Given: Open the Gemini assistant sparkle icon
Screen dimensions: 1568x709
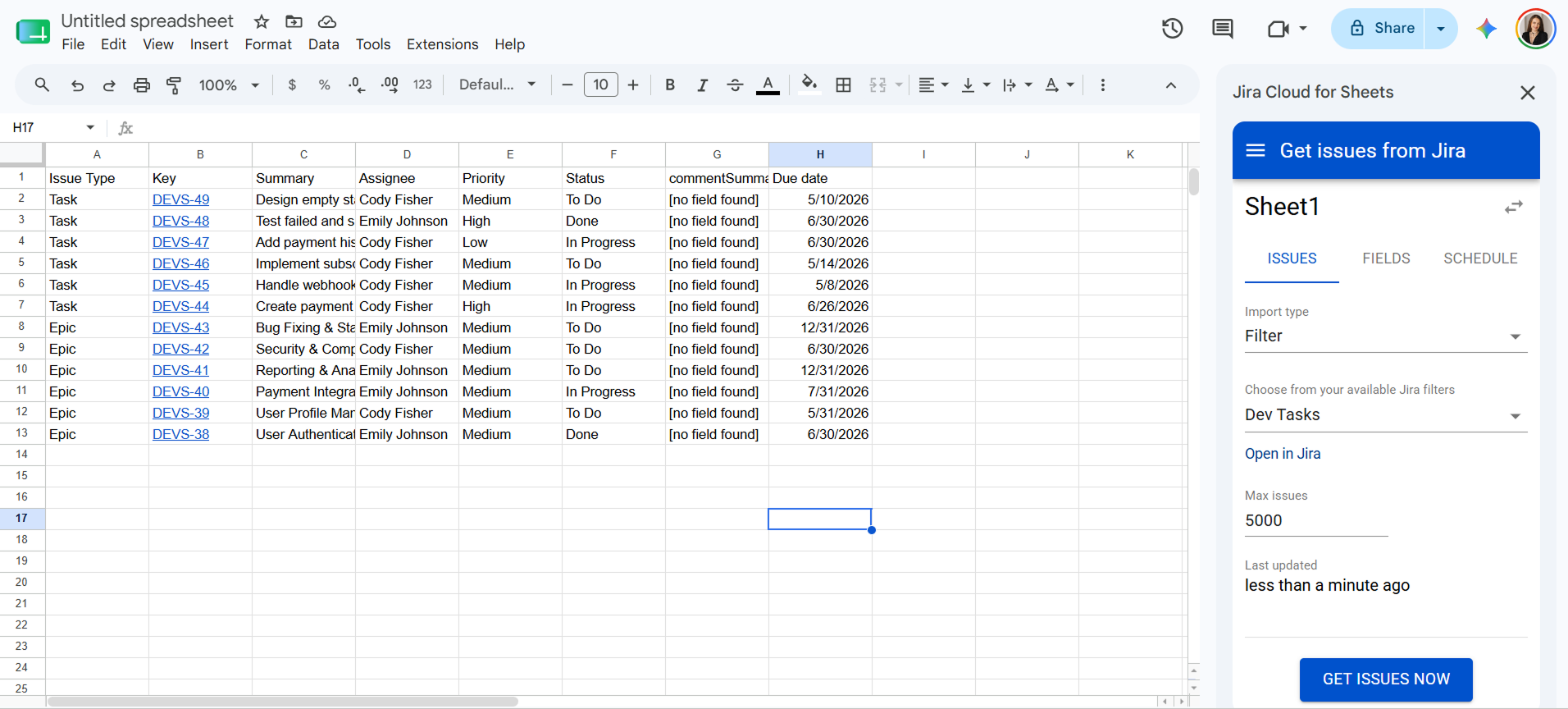Looking at the screenshot, I should (1486, 29).
